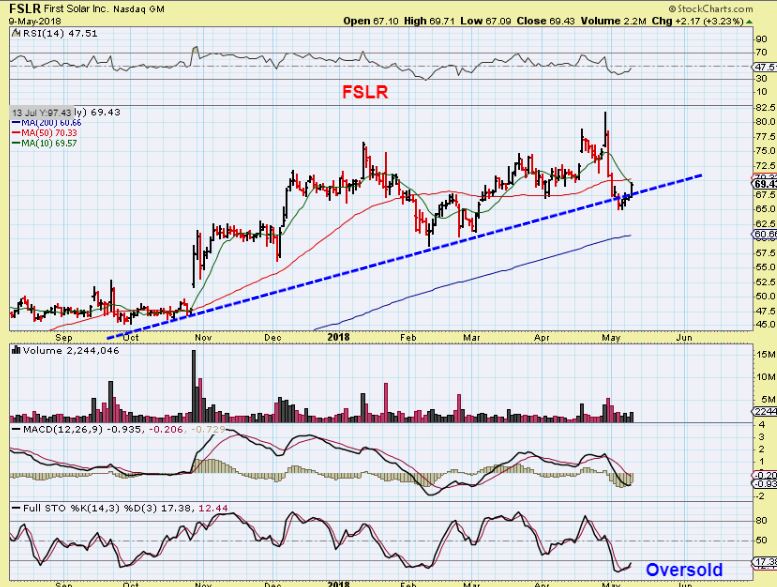Click the Feb label under the price panel
777x587 pixels.
[408, 337]
